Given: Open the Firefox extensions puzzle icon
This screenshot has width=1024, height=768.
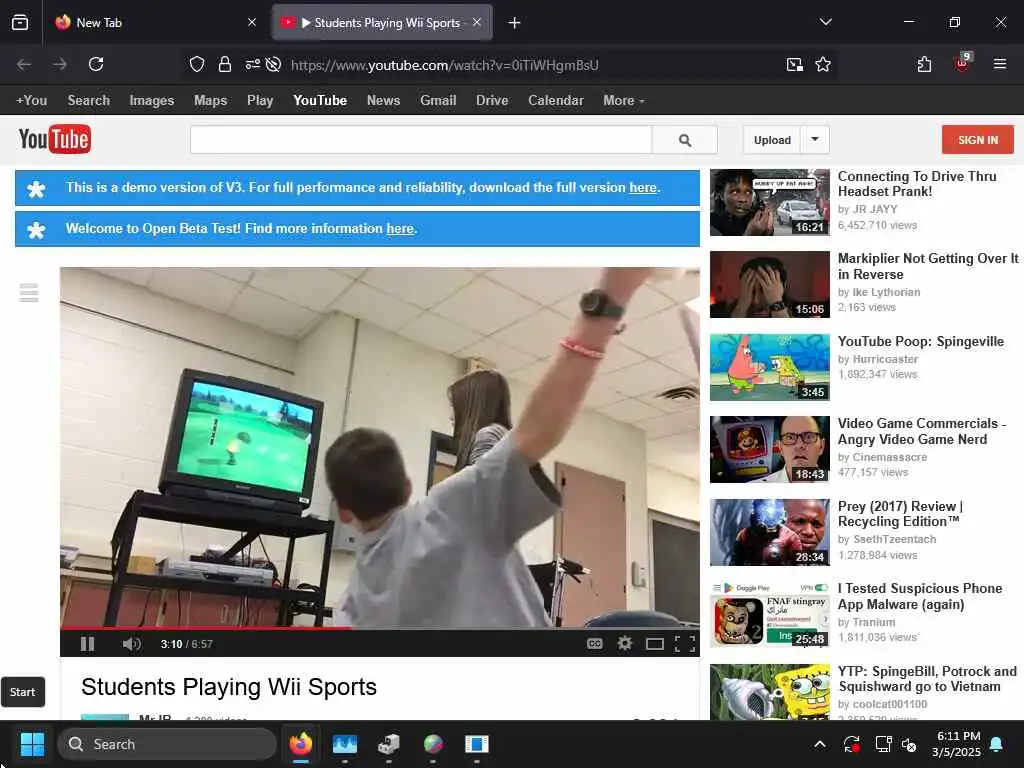Looking at the screenshot, I should pos(924,64).
